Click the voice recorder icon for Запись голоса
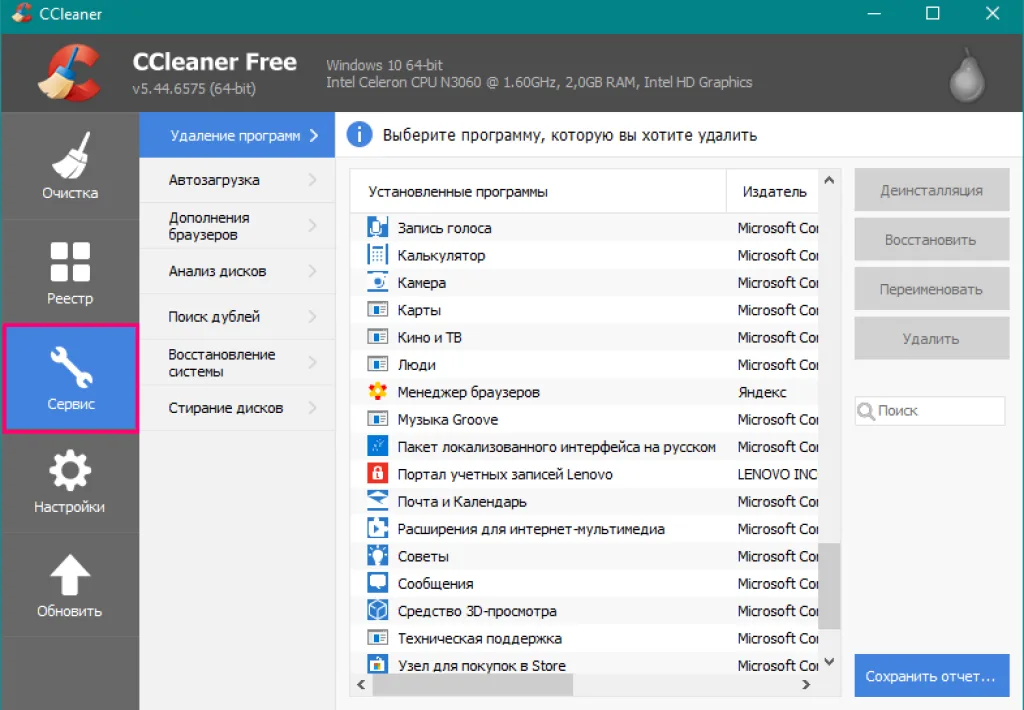This screenshot has height=710, width=1024. point(377,227)
